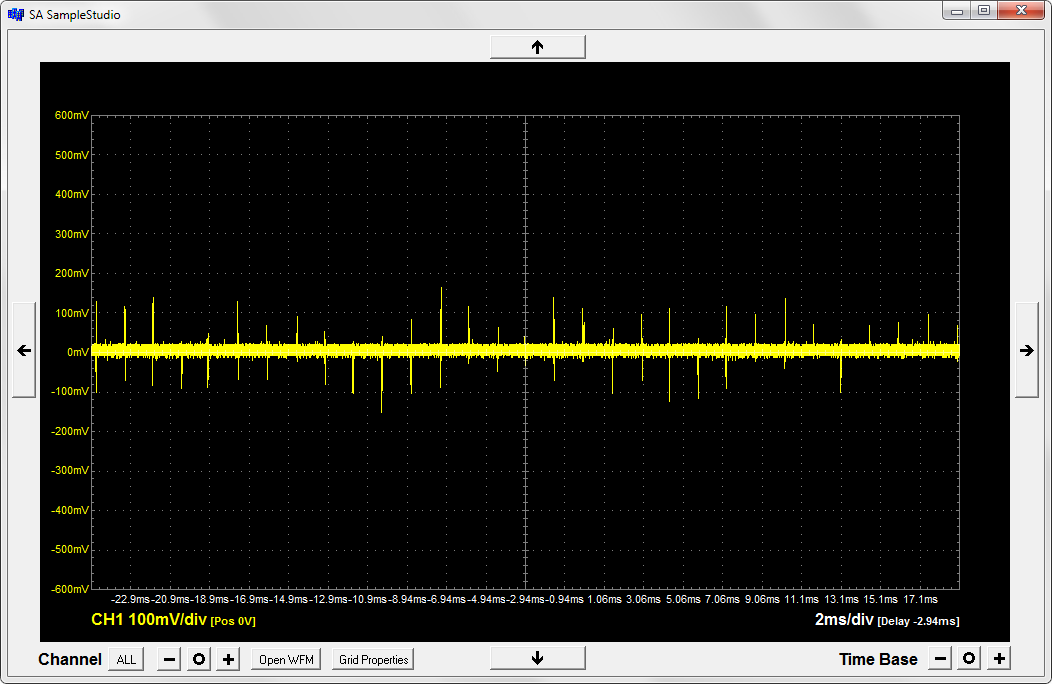Click the 300mV axis label
This screenshot has width=1052, height=684.
(x=72, y=234)
